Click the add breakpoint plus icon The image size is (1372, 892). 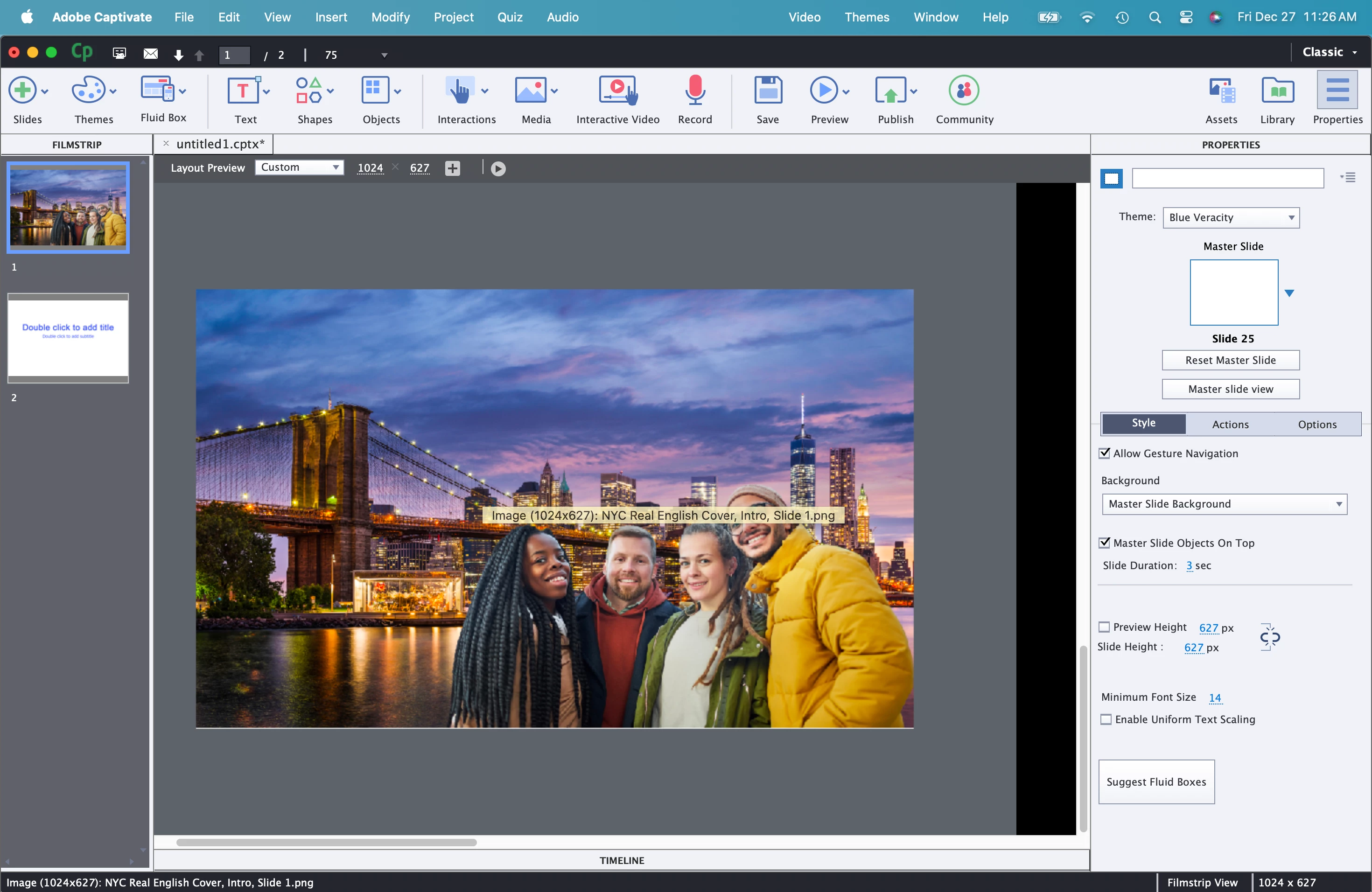(x=453, y=168)
